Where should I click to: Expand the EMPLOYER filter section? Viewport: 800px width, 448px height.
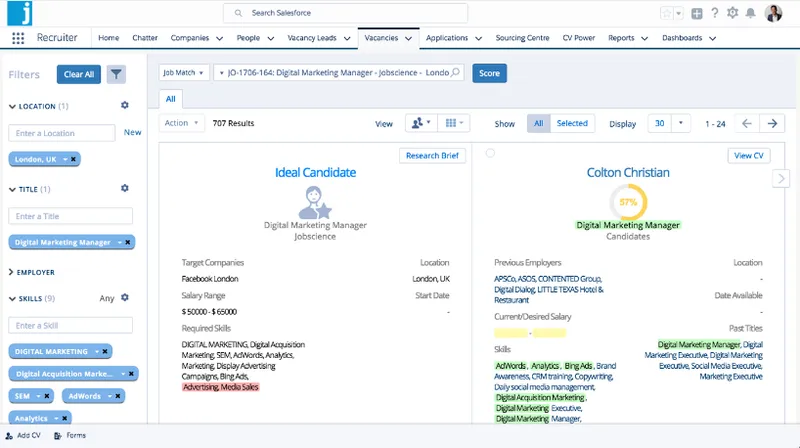click(x=11, y=272)
